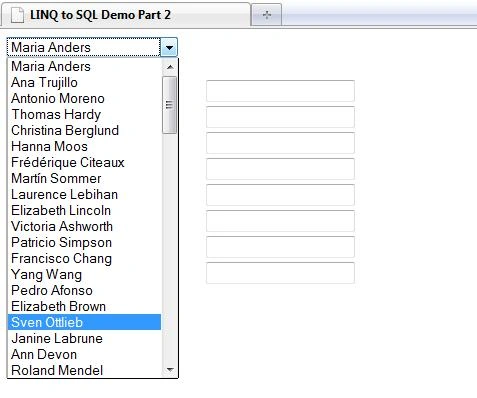The height and width of the screenshot is (398, 477).
Task: Focus the first empty text box
Action: pyautogui.click(x=280, y=91)
